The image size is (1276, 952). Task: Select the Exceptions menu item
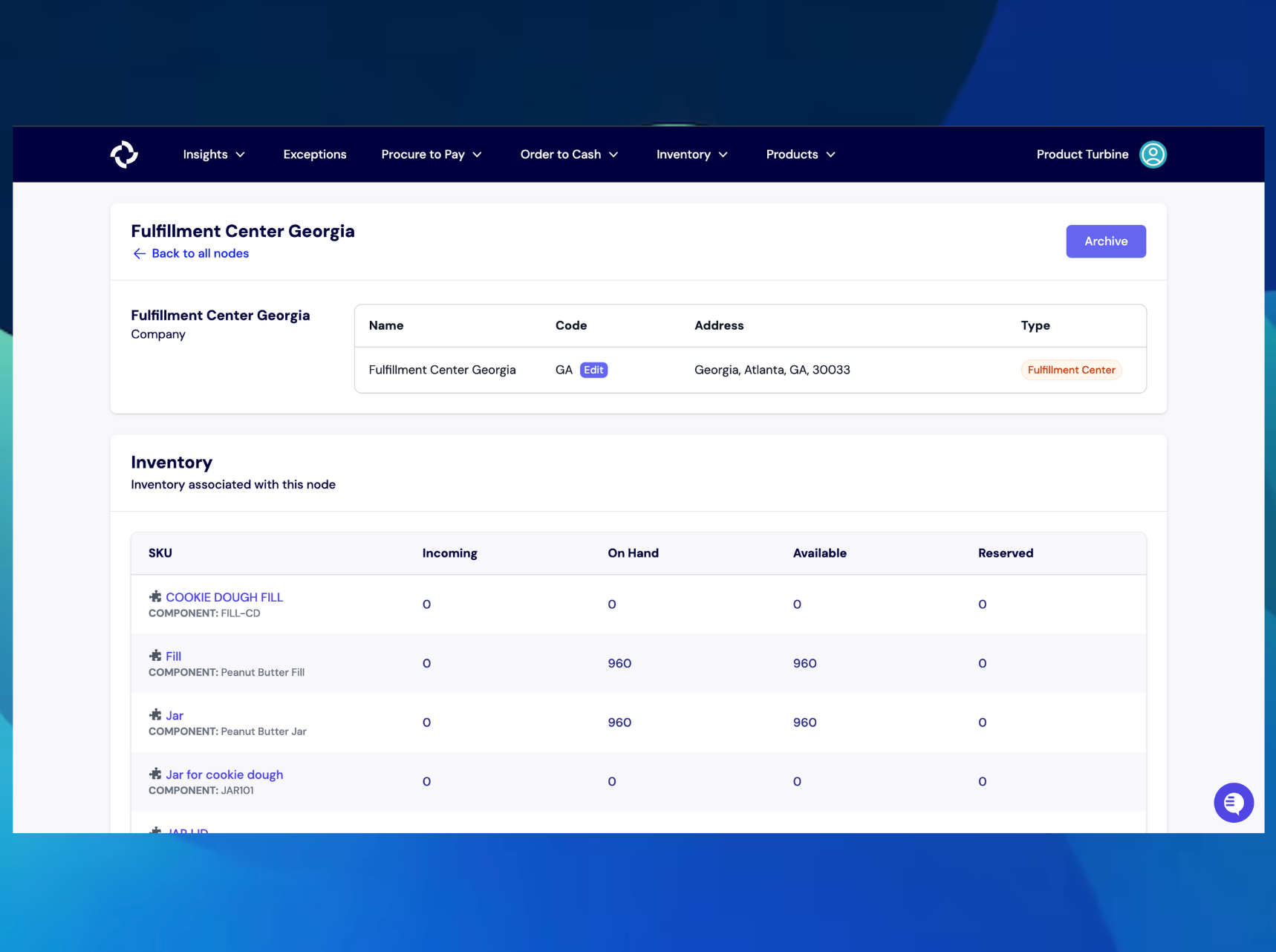click(x=315, y=154)
